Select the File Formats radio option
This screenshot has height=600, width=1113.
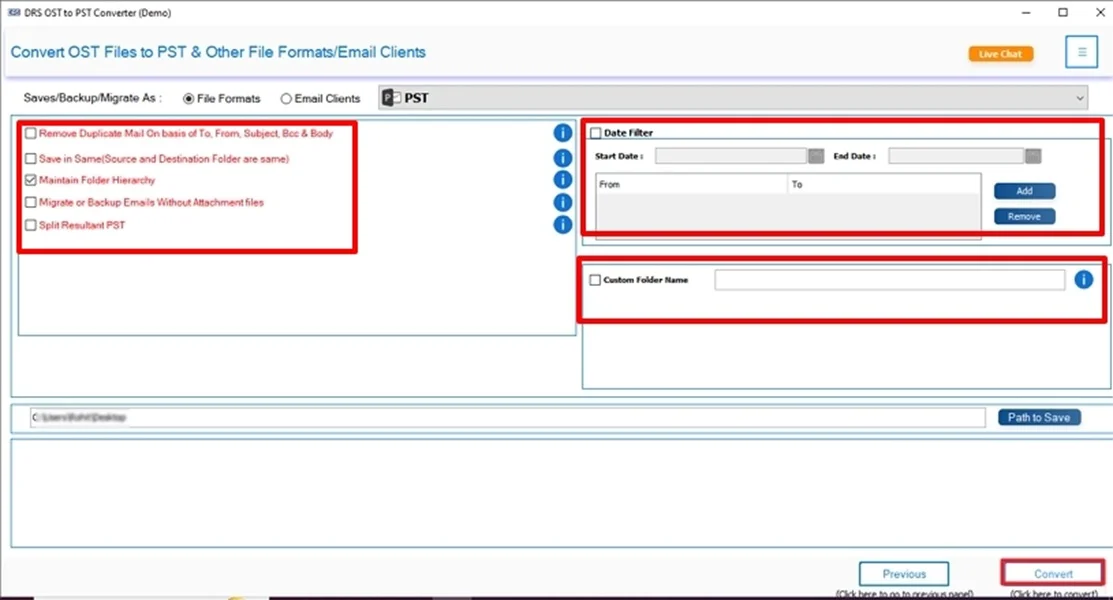point(187,98)
